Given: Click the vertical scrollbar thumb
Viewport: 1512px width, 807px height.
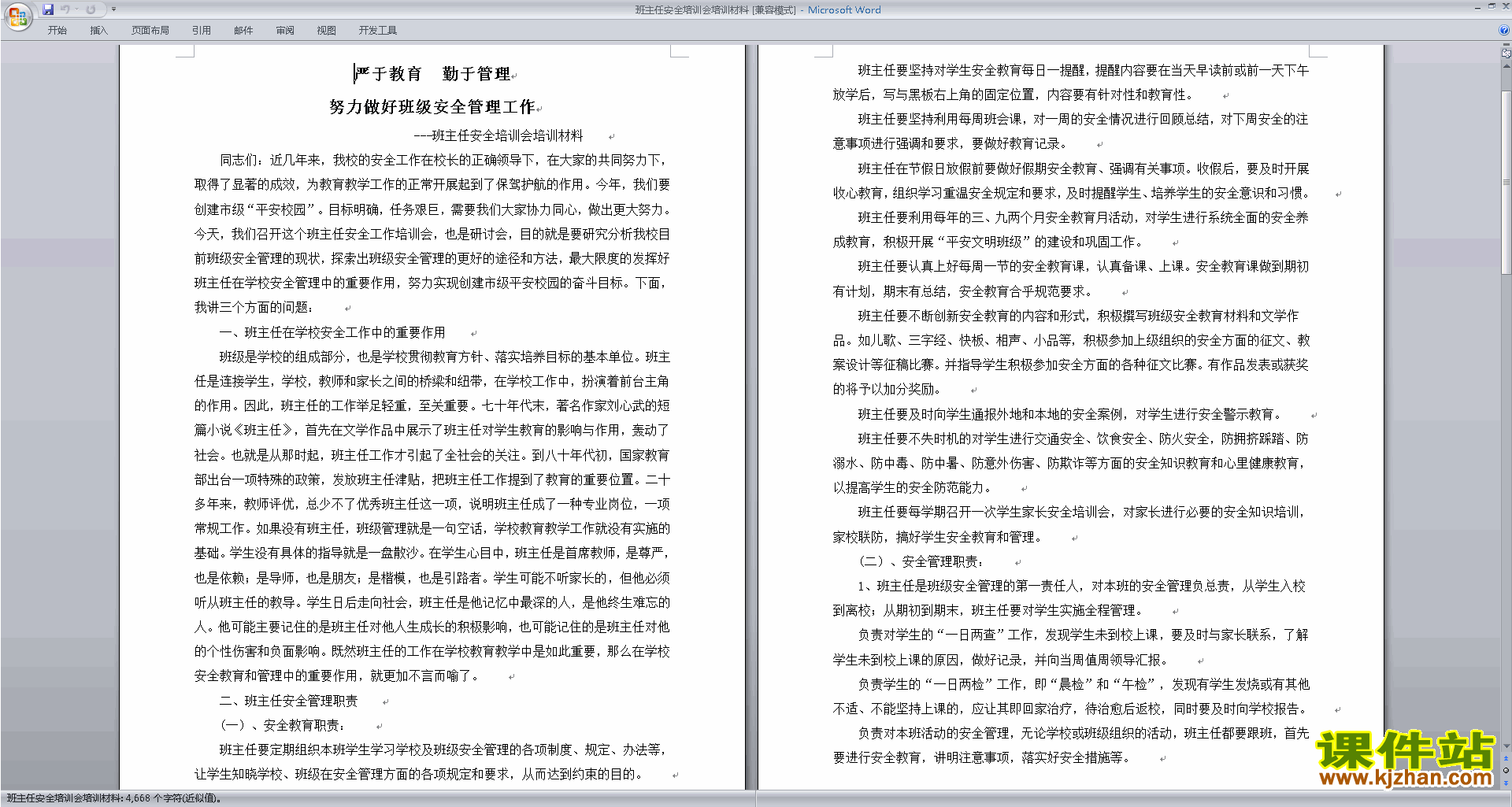Looking at the screenshot, I should [1506, 181].
